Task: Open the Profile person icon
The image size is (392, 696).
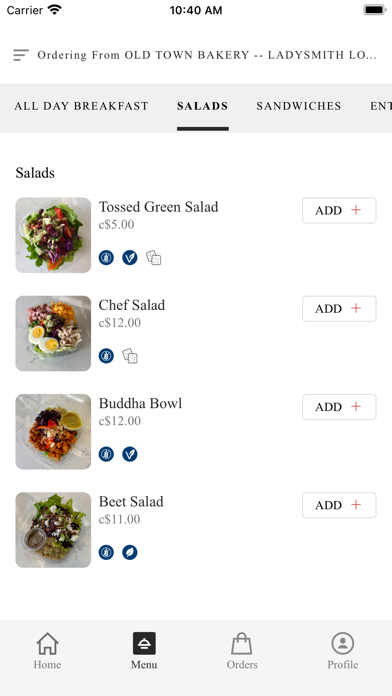Action: tap(343, 644)
